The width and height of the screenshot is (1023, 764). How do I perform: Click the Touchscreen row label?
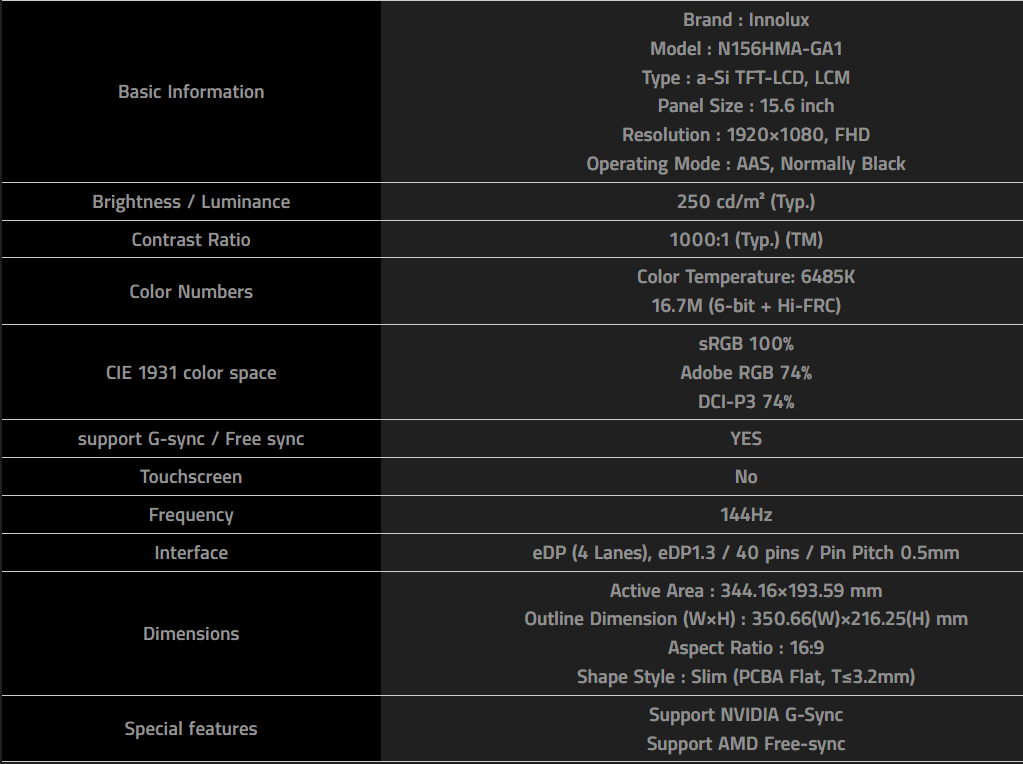pos(191,477)
